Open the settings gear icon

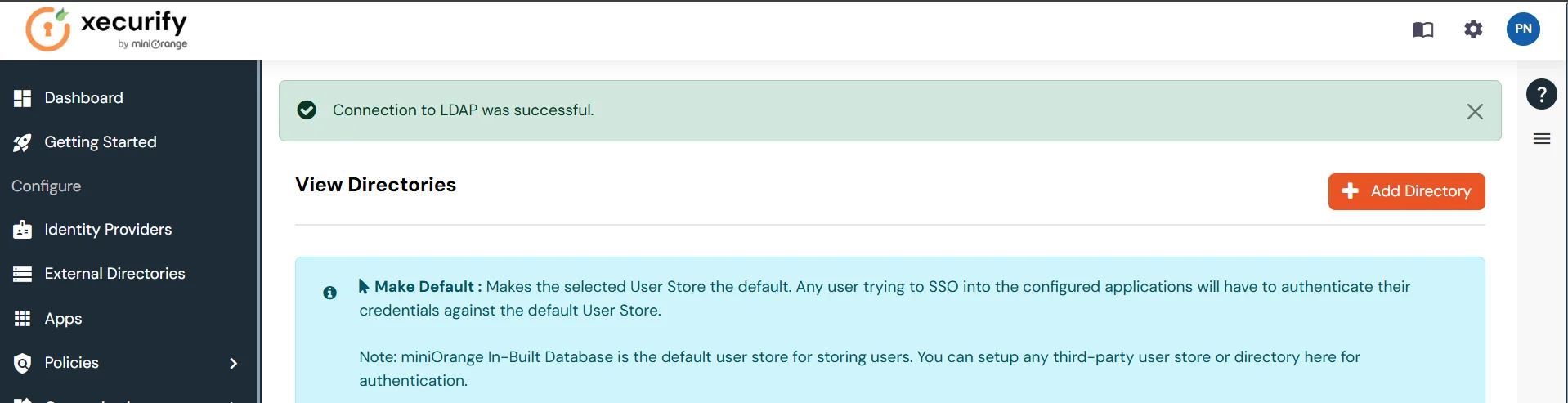click(1473, 29)
